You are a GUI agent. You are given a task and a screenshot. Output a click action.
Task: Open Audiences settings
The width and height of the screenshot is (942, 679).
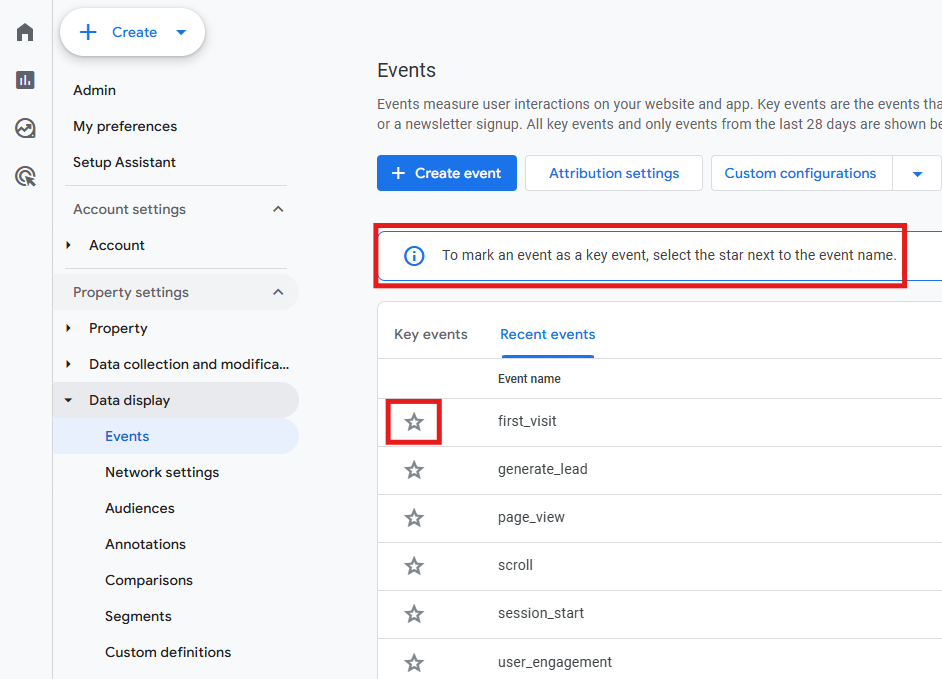tap(140, 508)
